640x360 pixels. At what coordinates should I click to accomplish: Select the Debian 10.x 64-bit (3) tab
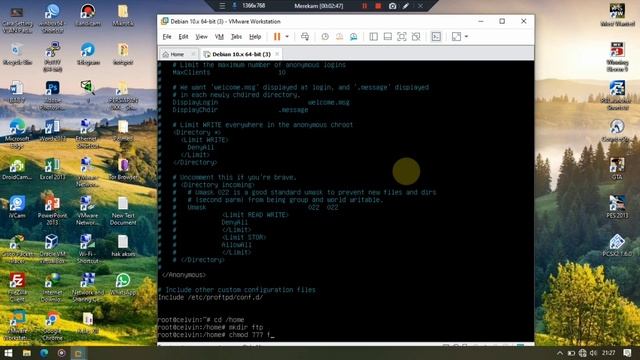pyautogui.click(x=241, y=54)
